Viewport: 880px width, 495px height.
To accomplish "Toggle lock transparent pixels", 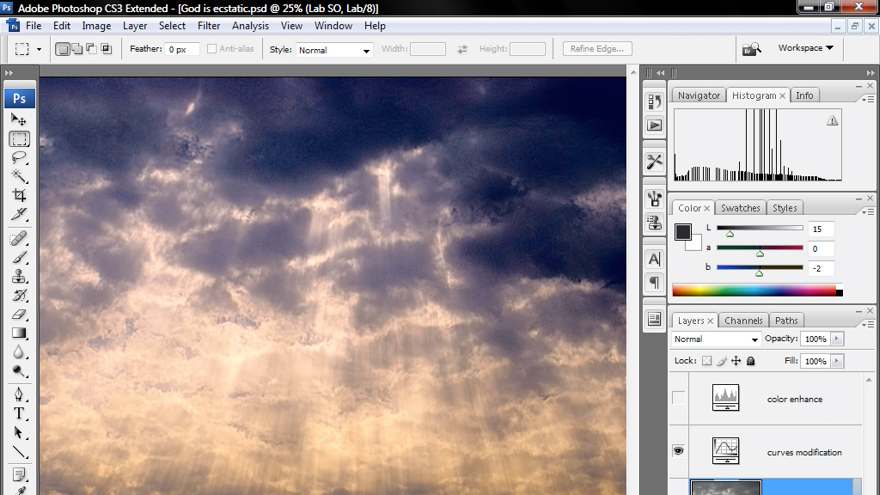I will (x=707, y=361).
